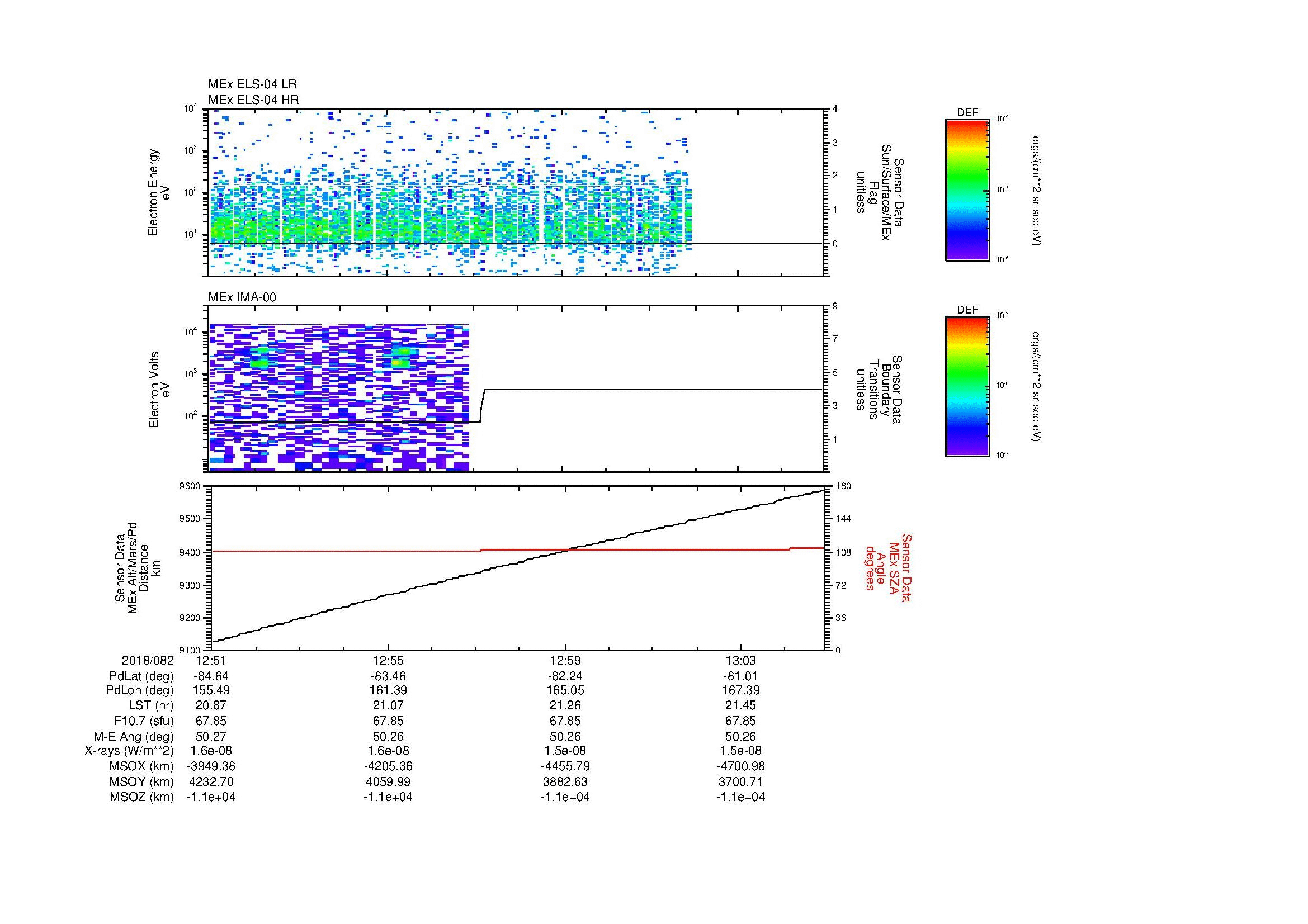
Task: Click the MSOY value 3700.71
Action: pos(740,781)
